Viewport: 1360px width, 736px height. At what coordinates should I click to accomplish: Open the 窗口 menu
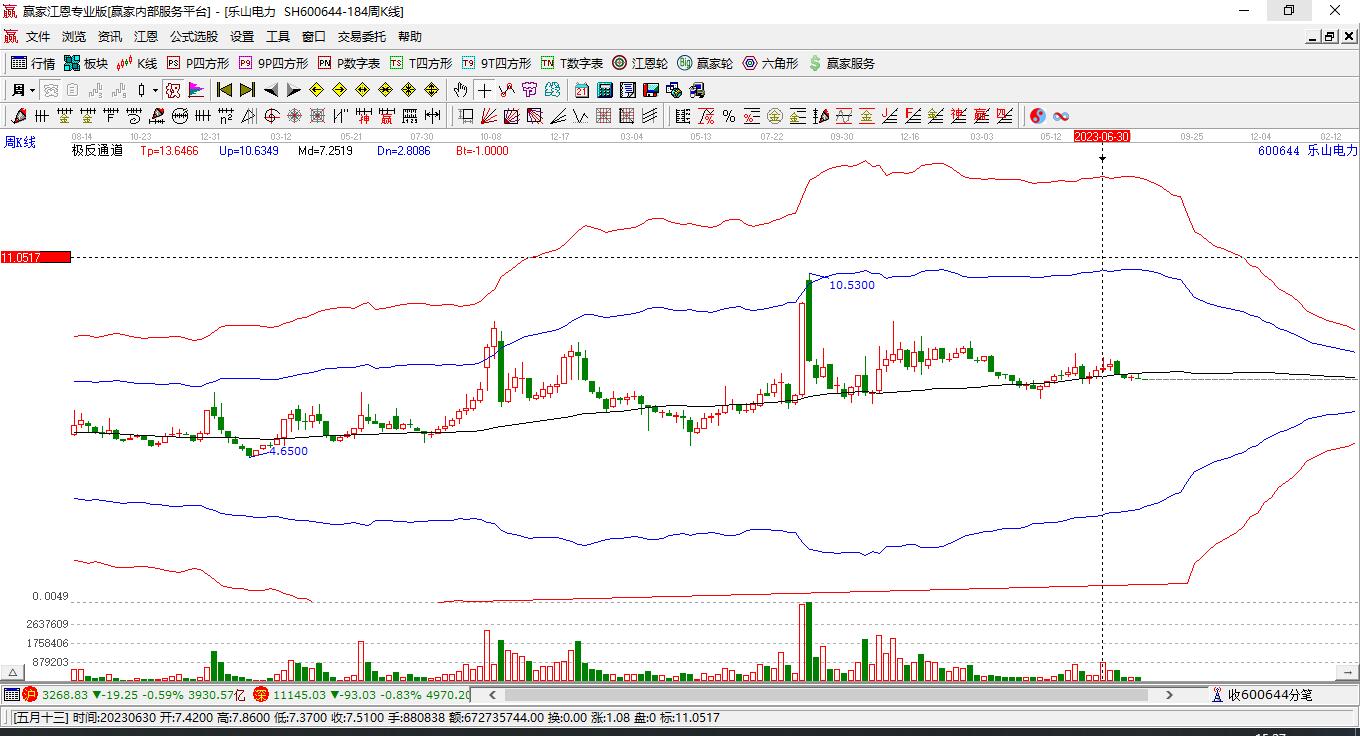(x=314, y=36)
